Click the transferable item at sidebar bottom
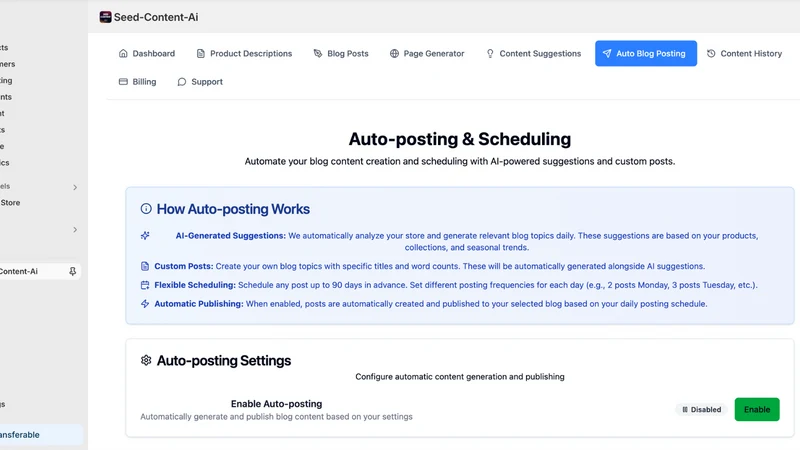 [41, 435]
